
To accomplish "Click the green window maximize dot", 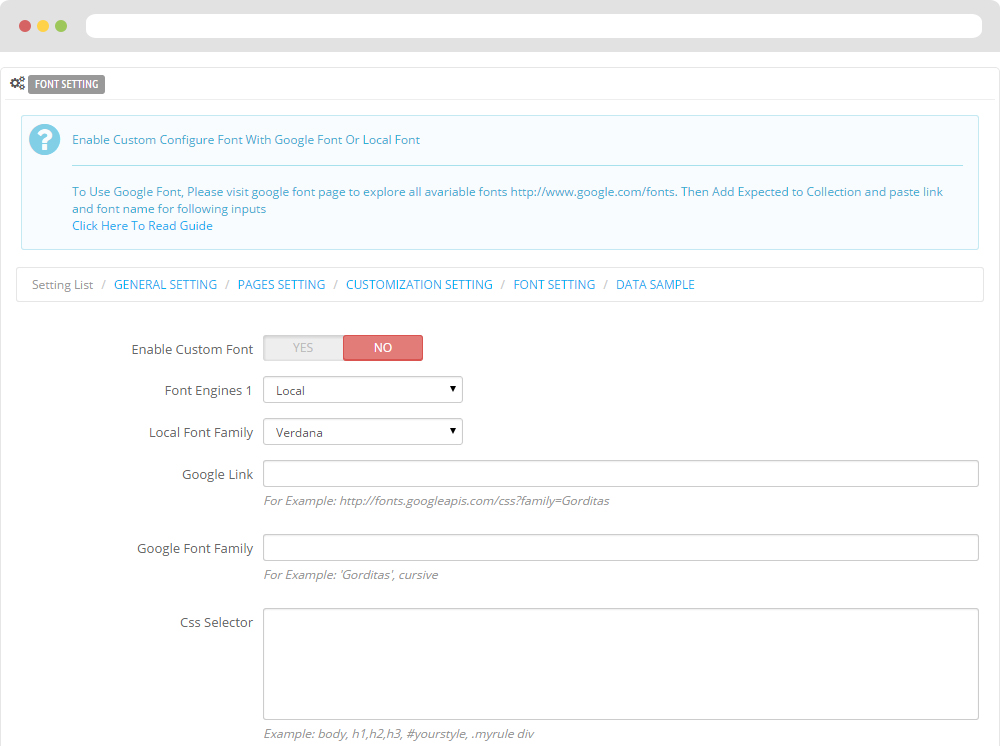I will [61, 26].
